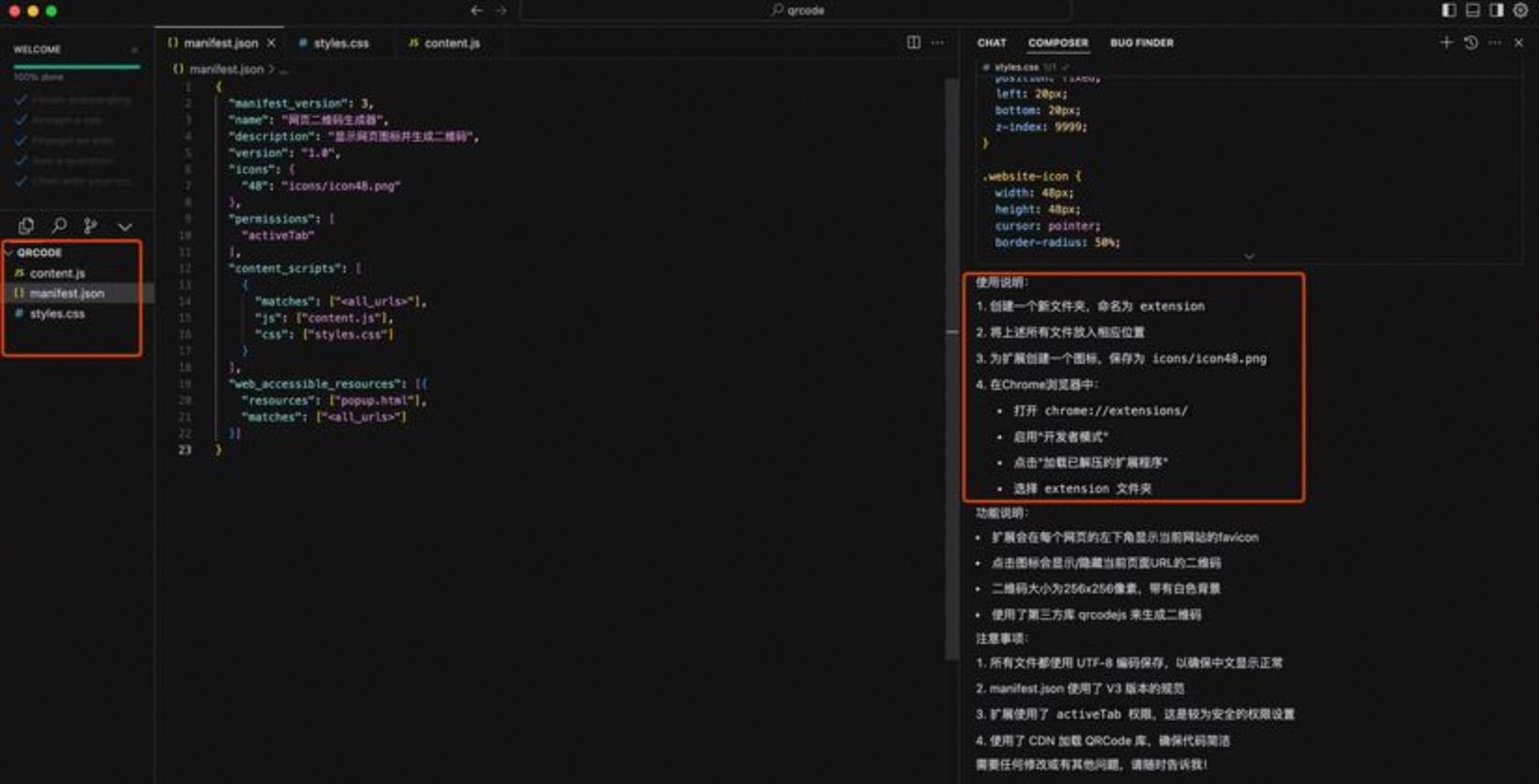This screenshot has height=784, width=1539.
Task: Click the note about activeTab permission
Action: (x=1135, y=714)
